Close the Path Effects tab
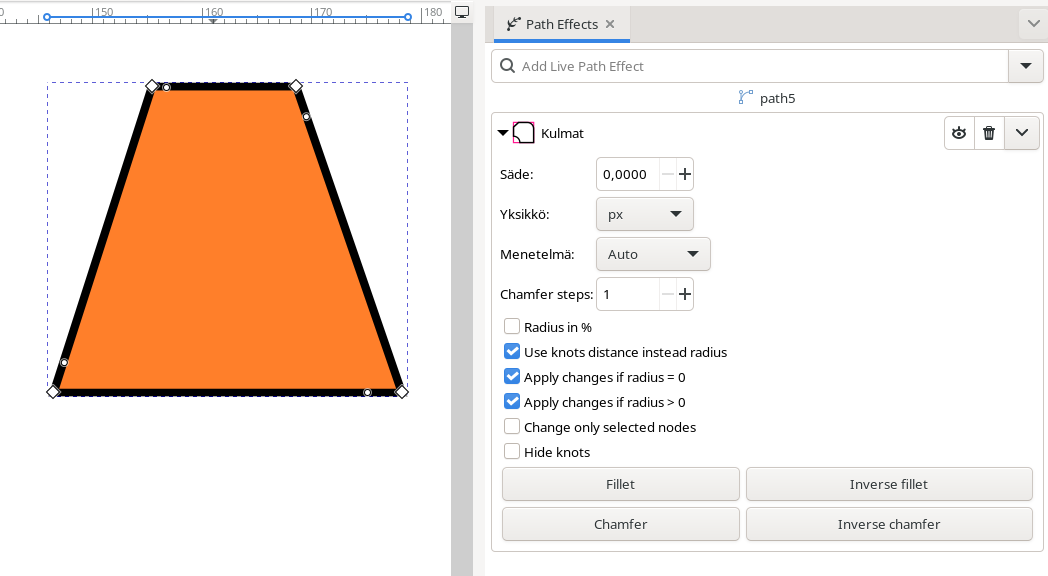Viewport: 1048px width, 576px height. coord(610,24)
